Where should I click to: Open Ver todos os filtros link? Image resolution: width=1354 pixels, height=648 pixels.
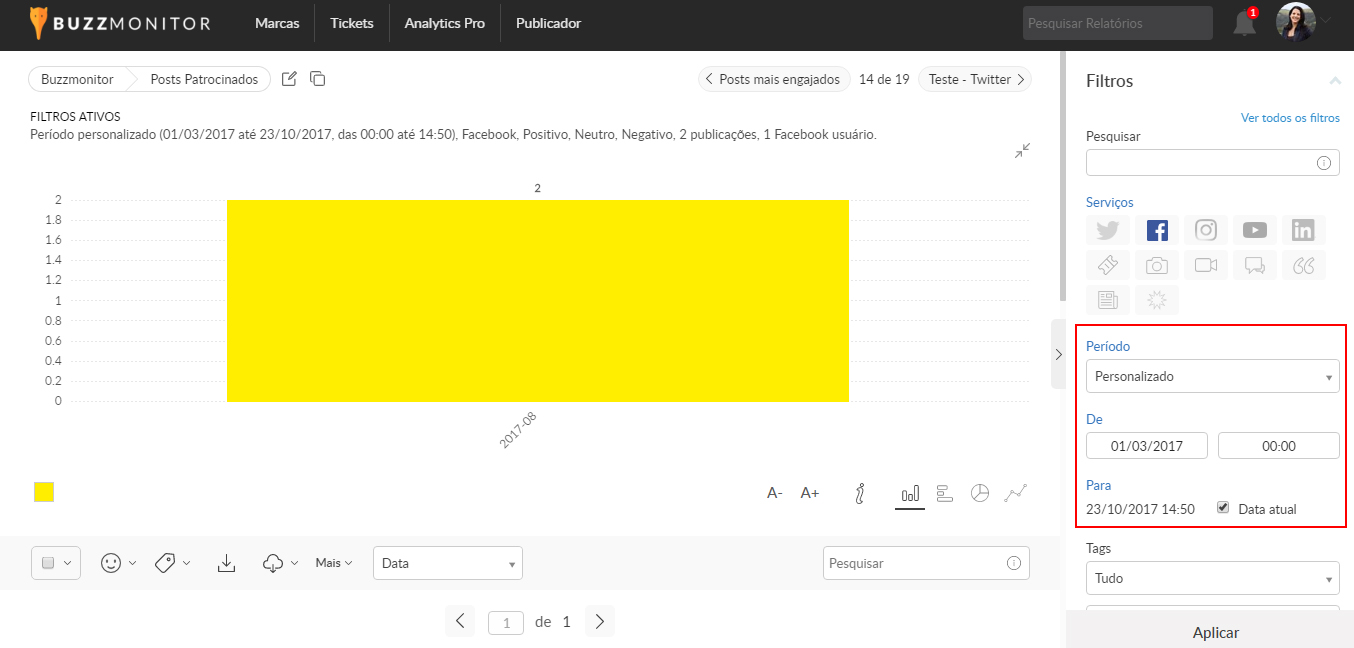click(x=1290, y=118)
